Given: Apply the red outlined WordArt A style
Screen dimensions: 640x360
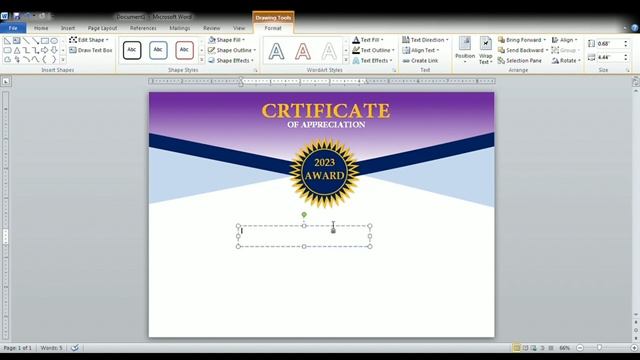Looking at the screenshot, I should (x=302, y=51).
